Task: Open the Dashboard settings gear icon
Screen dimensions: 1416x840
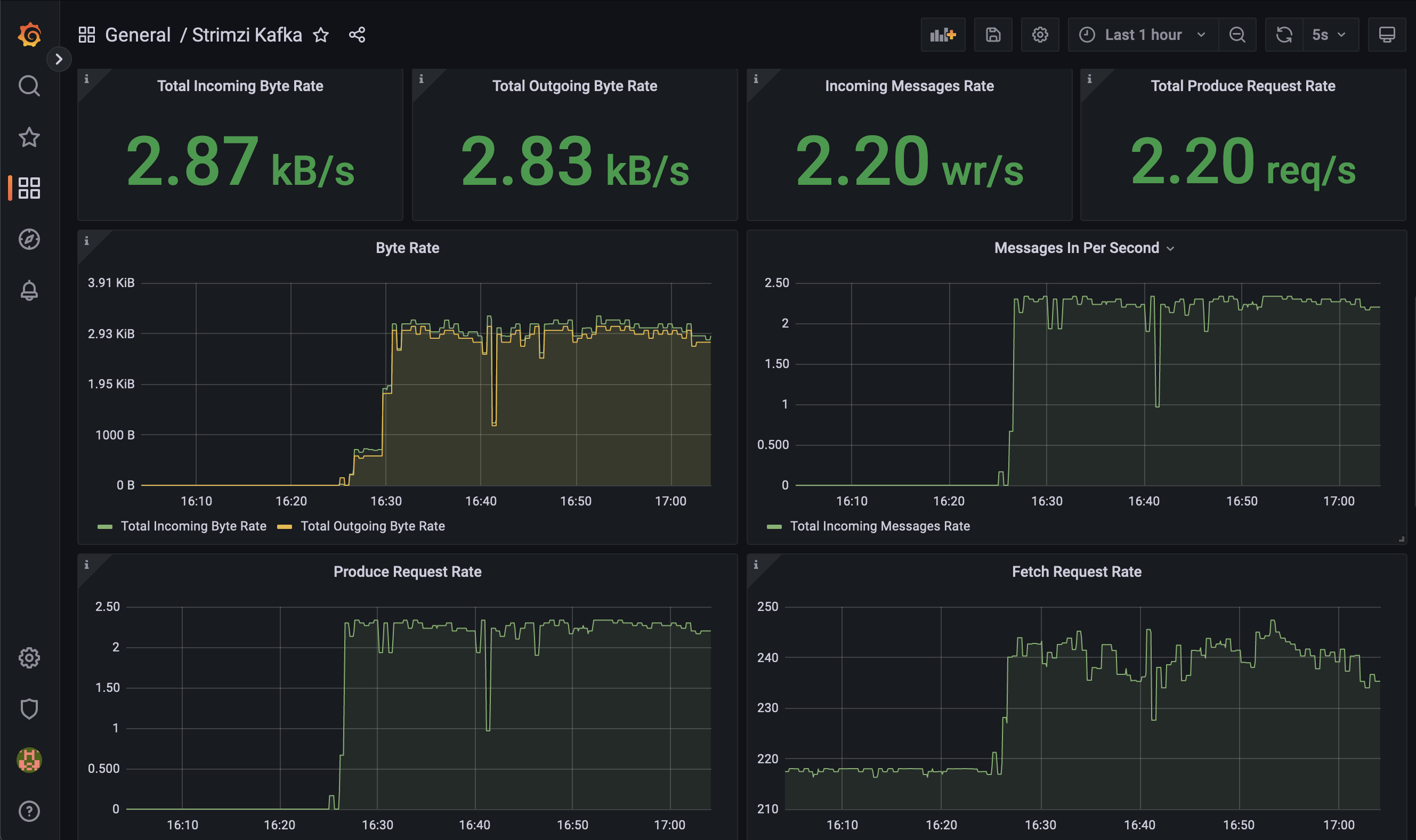Action: point(1040,35)
